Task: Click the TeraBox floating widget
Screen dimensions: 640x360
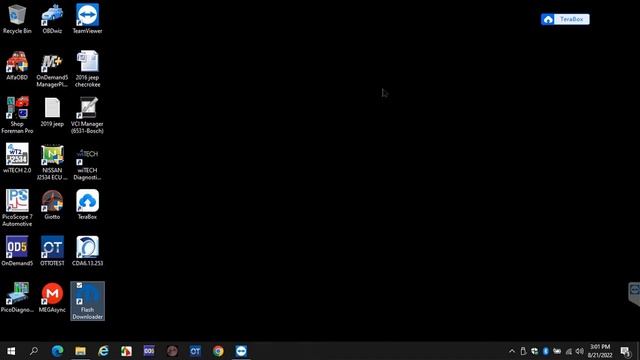Action: click(x=565, y=19)
